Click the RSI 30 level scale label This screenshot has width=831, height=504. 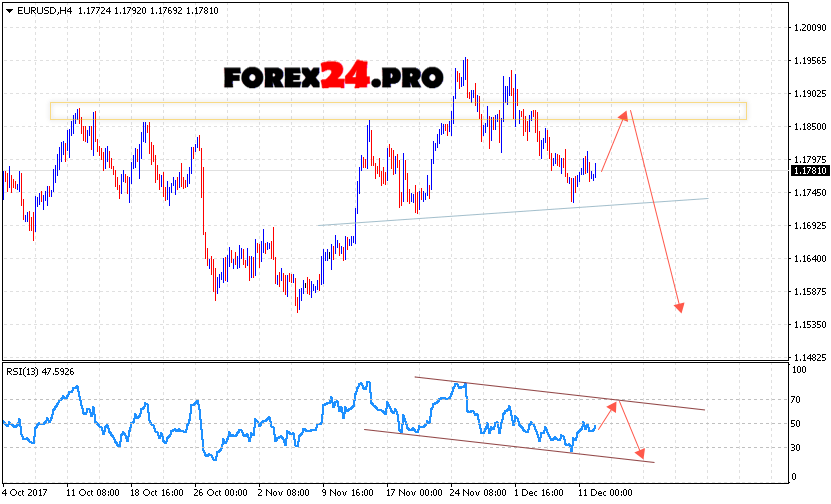[798, 447]
